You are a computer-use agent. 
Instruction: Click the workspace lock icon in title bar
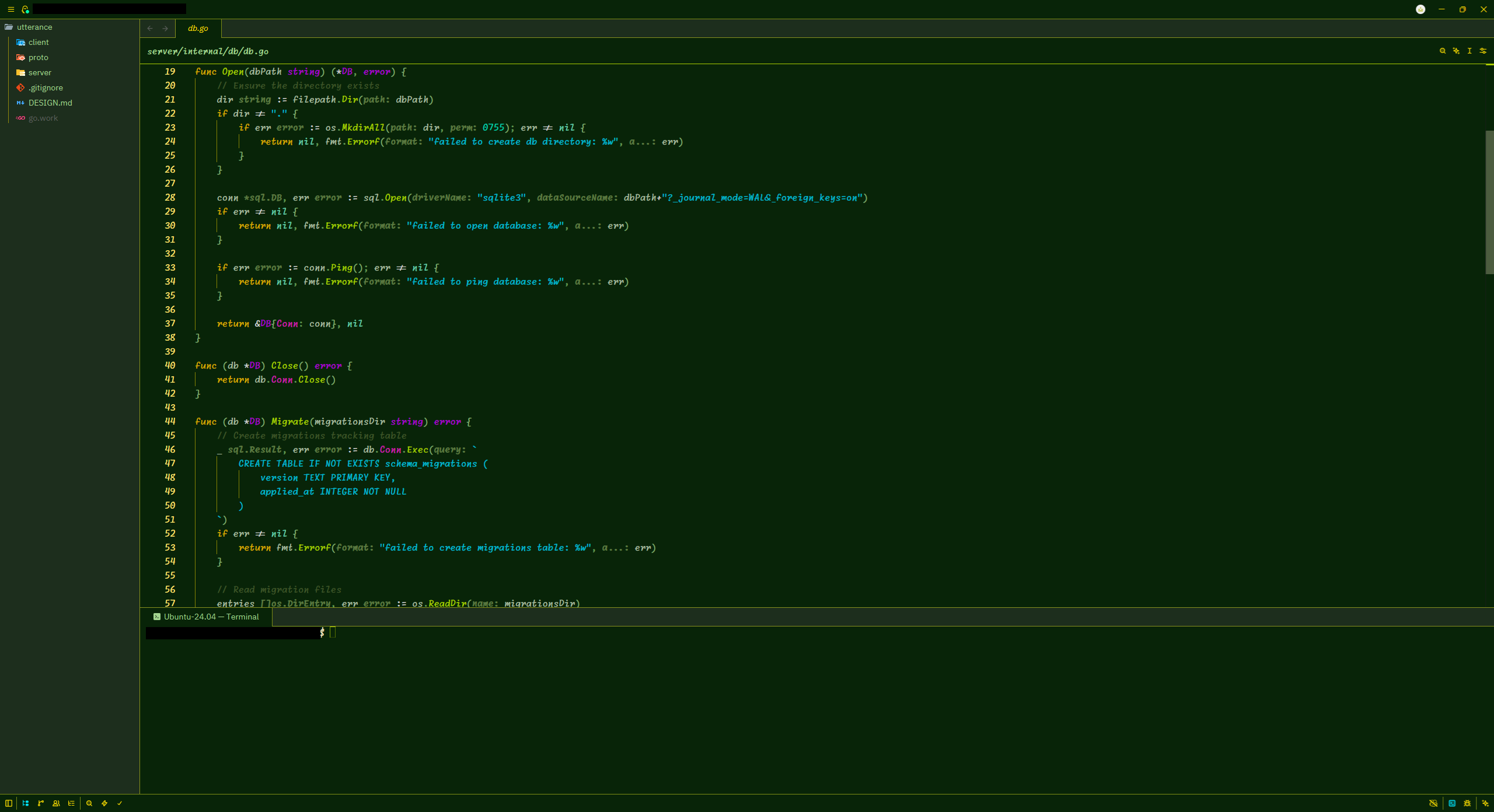tap(25, 9)
